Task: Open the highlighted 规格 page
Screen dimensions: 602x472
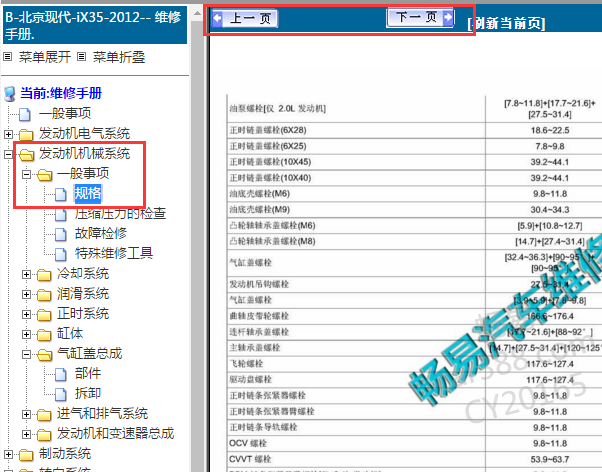Action: point(88,193)
